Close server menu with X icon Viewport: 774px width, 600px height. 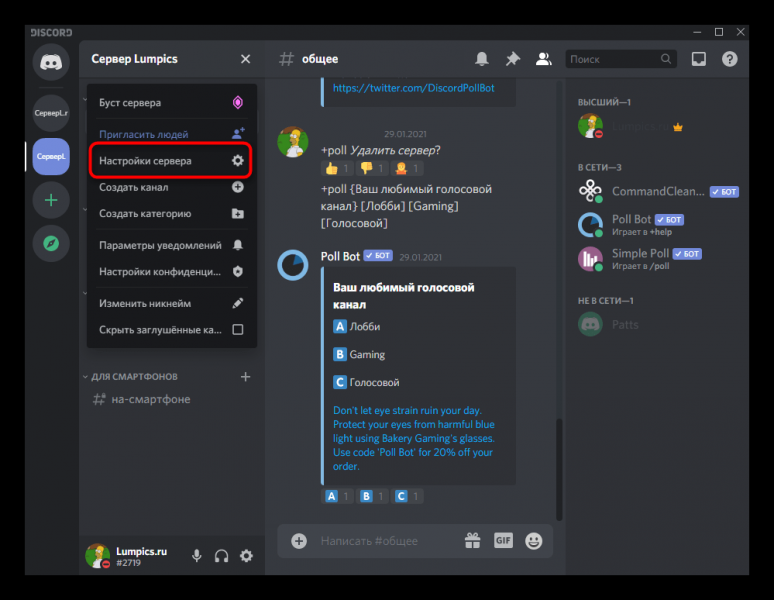[245, 59]
